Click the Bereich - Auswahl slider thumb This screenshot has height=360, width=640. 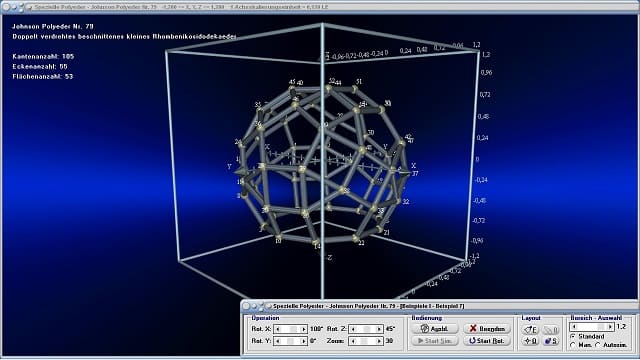[600, 327]
